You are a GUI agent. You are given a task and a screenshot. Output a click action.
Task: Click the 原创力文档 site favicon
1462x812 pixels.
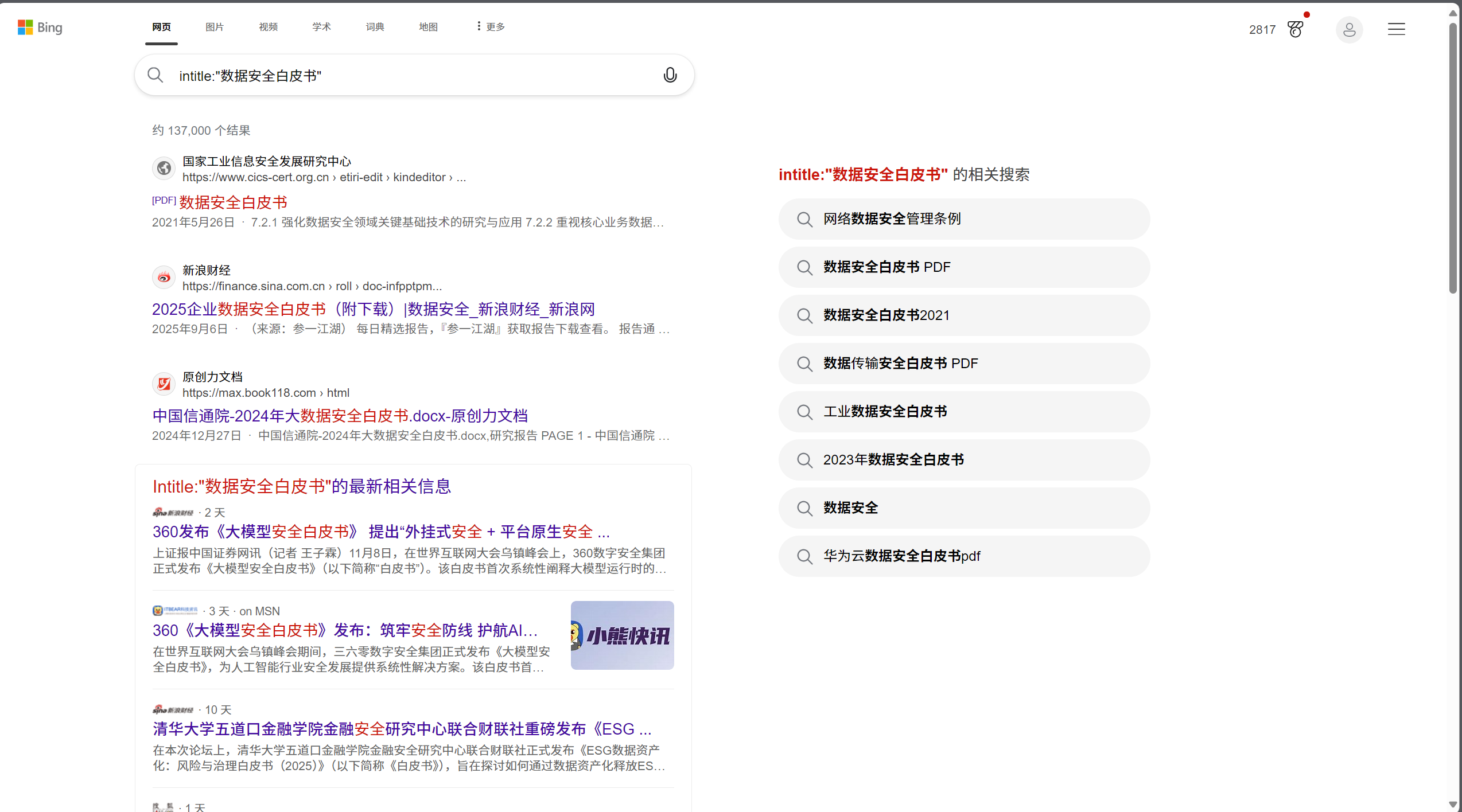tap(164, 384)
